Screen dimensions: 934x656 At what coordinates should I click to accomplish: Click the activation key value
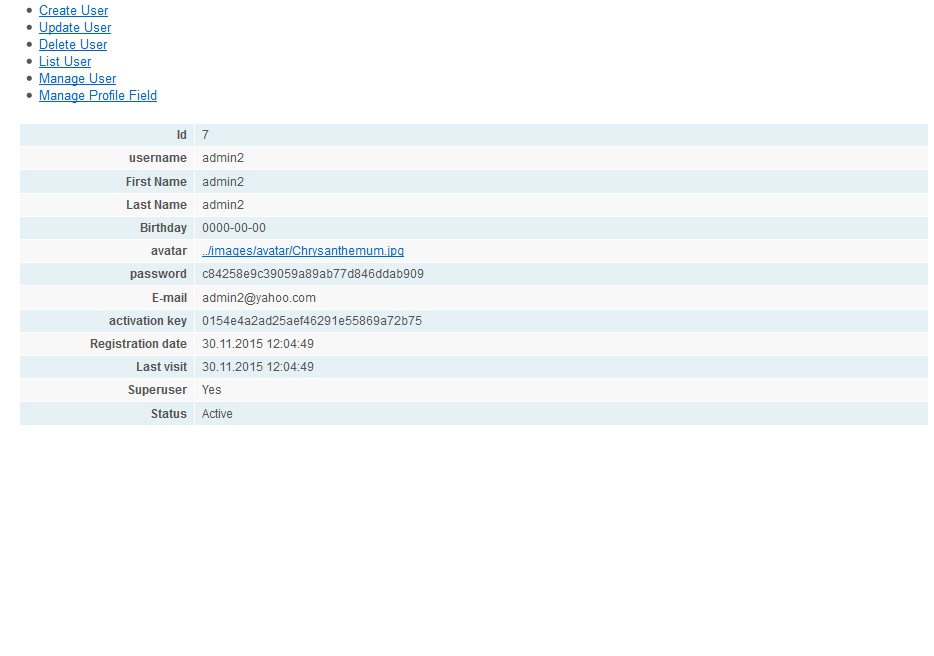(312, 321)
